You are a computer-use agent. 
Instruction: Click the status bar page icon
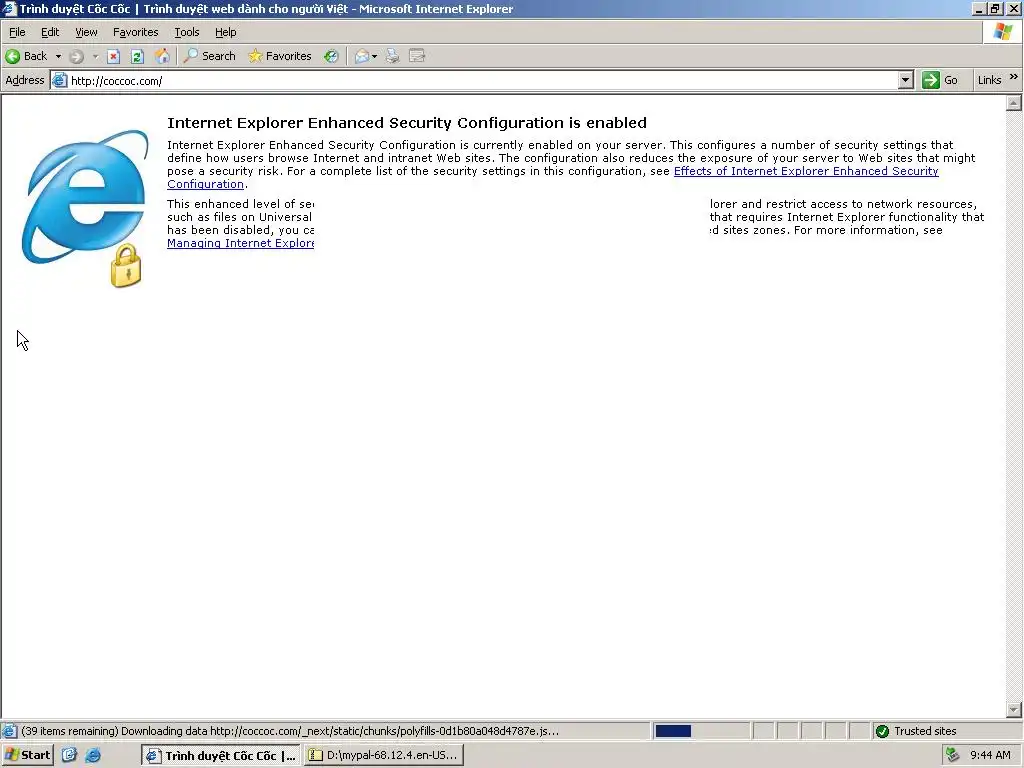click(x=9, y=731)
